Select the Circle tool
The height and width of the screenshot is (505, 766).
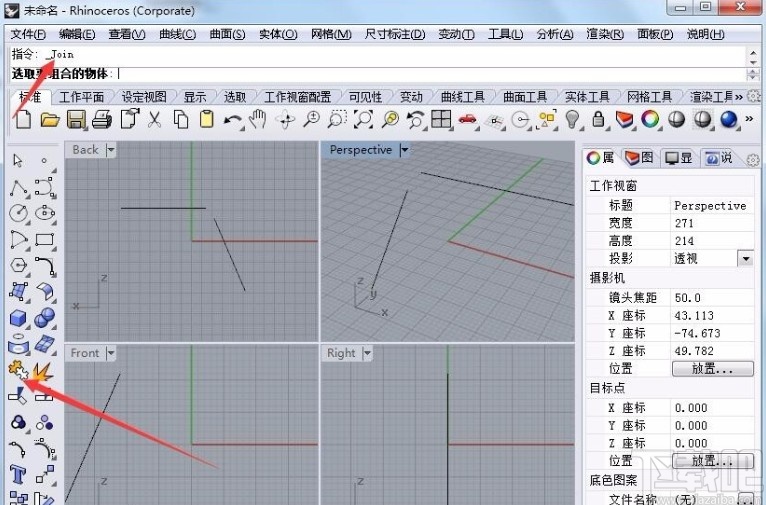[x=19, y=213]
